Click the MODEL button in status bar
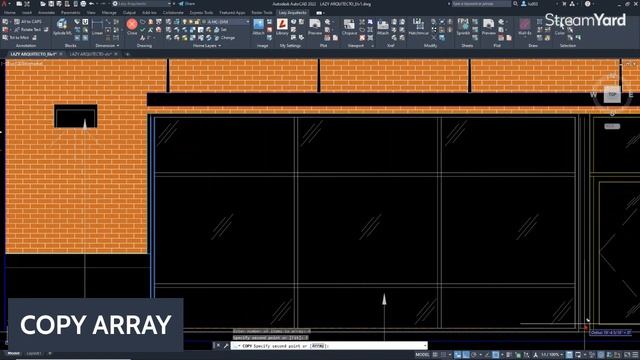Viewport: 640px width, 360px height. pyautogui.click(x=422, y=355)
